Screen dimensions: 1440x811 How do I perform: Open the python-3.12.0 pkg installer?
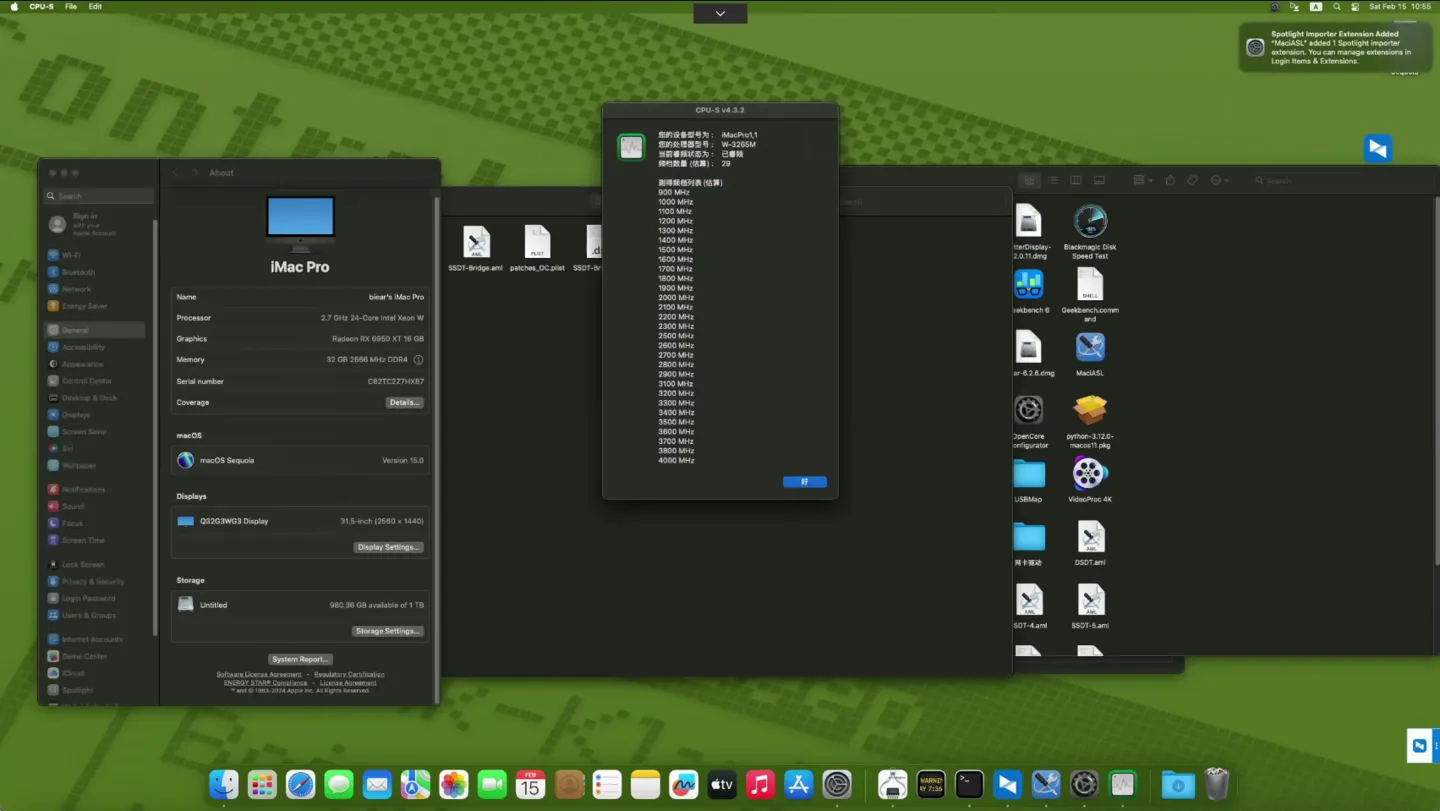point(1089,411)
